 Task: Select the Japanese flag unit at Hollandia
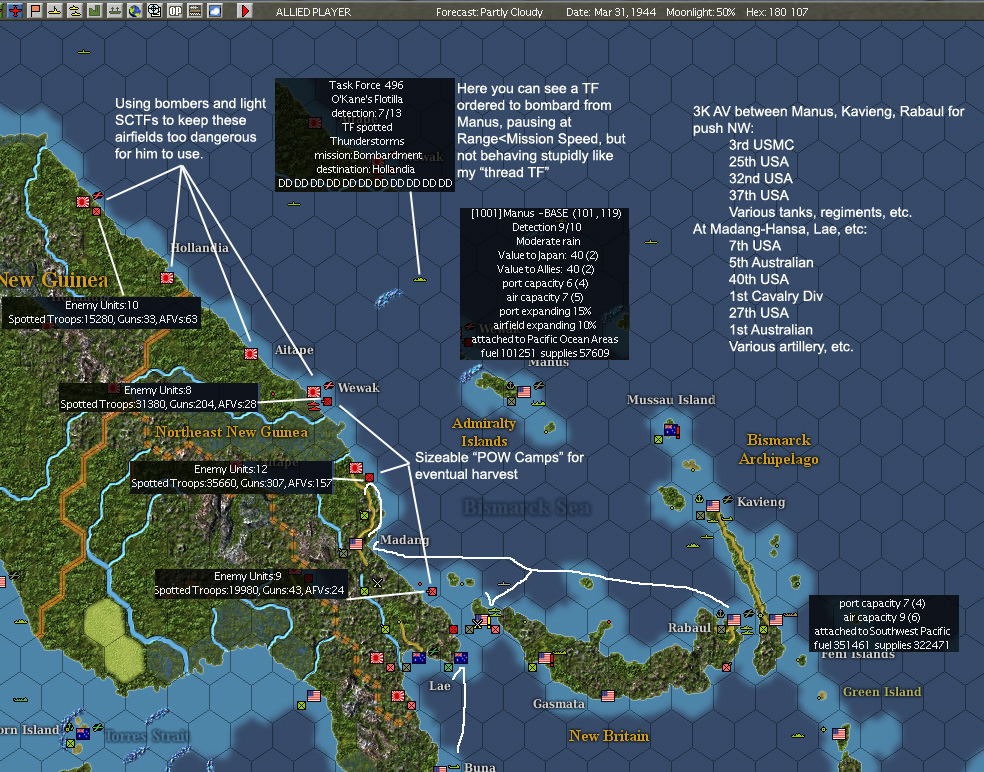tap(167, 277)
